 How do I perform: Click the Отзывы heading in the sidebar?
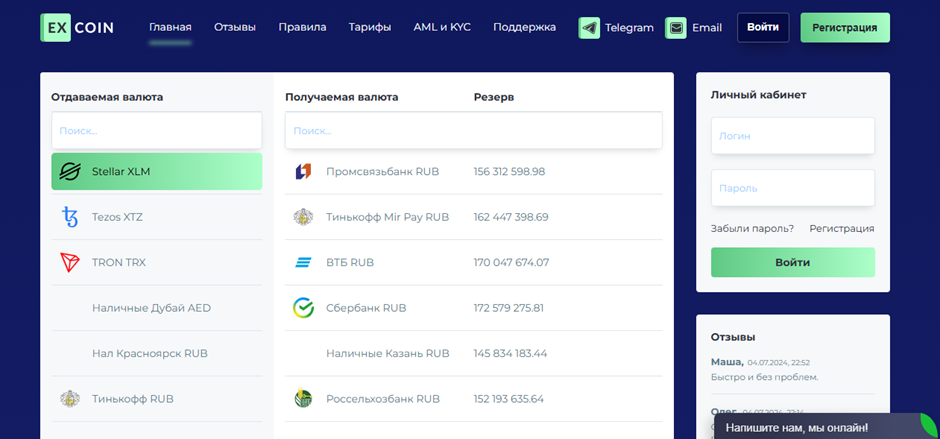coord(733,338)
